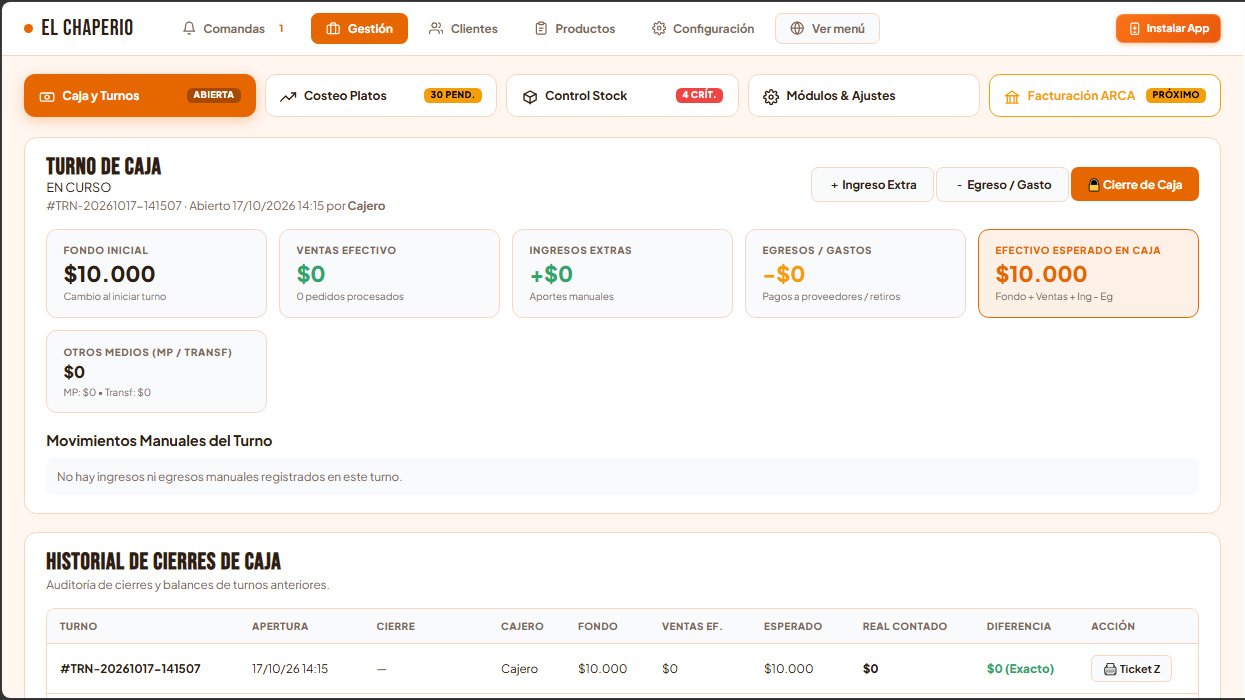Click the PRÓXIMO badge

pyautogui.click(x=1176, y=96)
